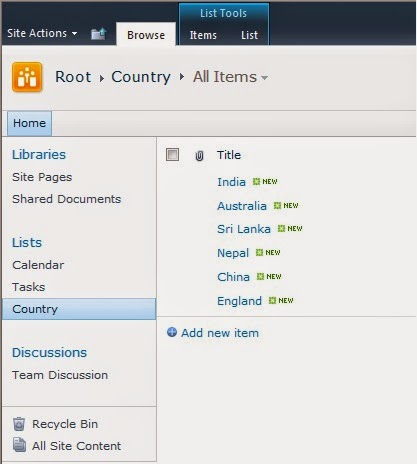
Task: Click the green NEW badge next to India
Action: [x=265, y=181]
